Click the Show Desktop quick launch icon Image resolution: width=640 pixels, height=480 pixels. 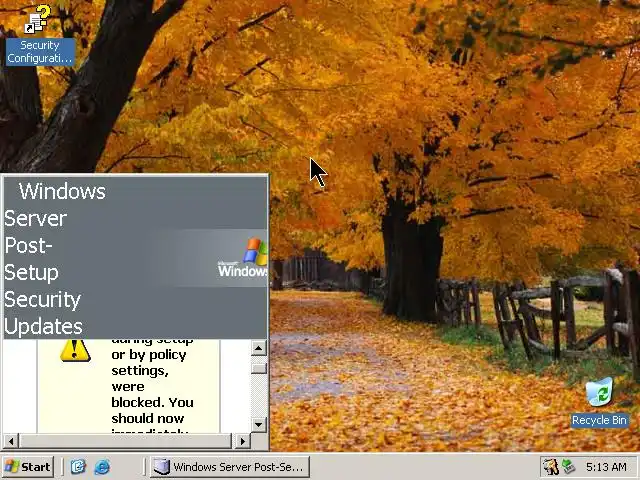(x=78, y=467)
